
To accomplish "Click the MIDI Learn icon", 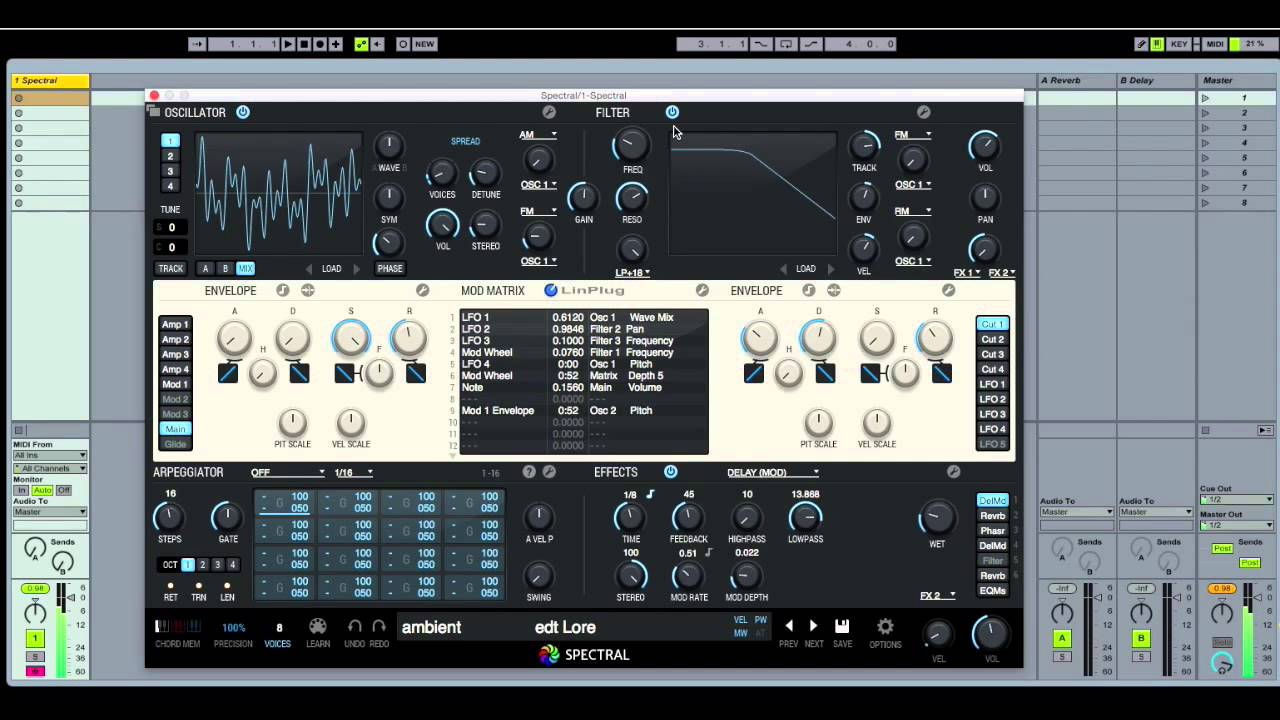I will pos(318,627).
